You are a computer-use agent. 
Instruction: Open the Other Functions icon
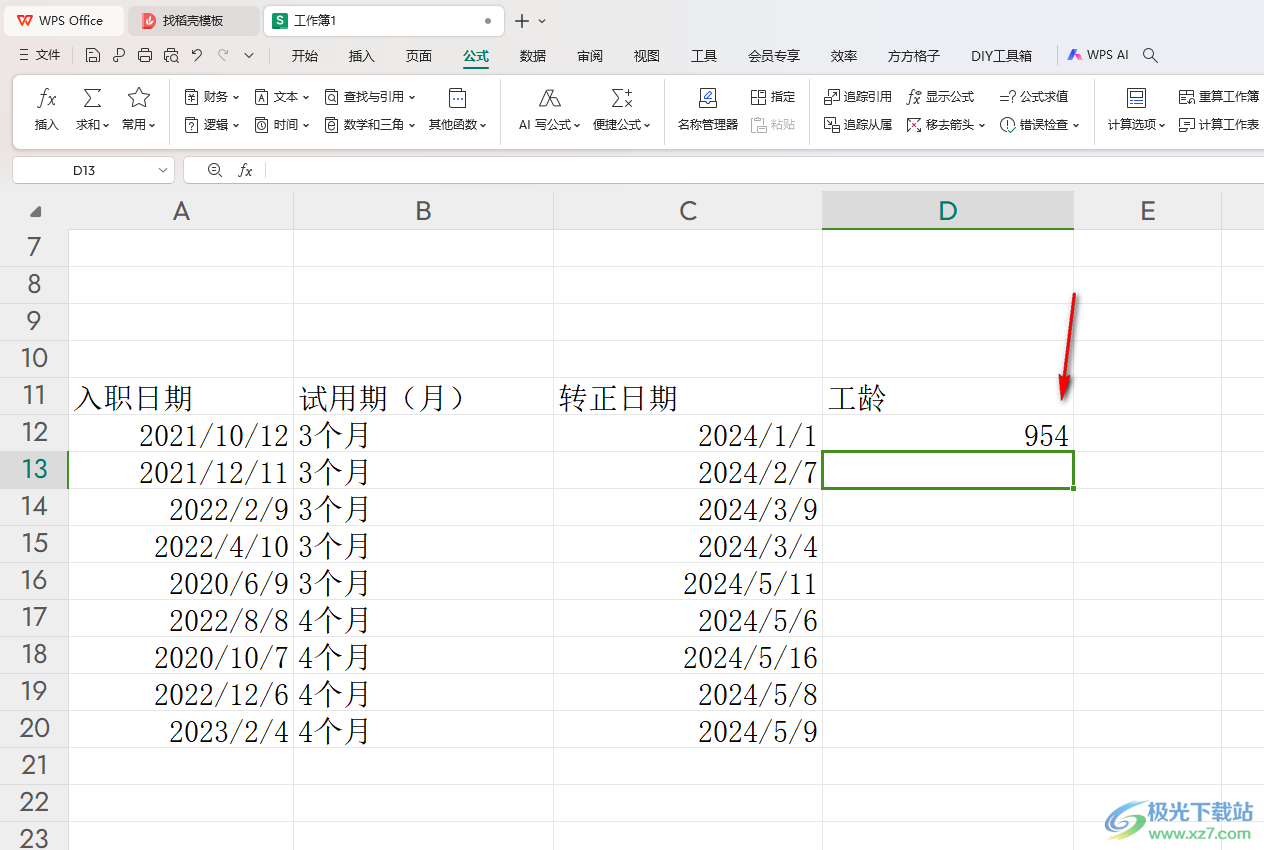457,98
